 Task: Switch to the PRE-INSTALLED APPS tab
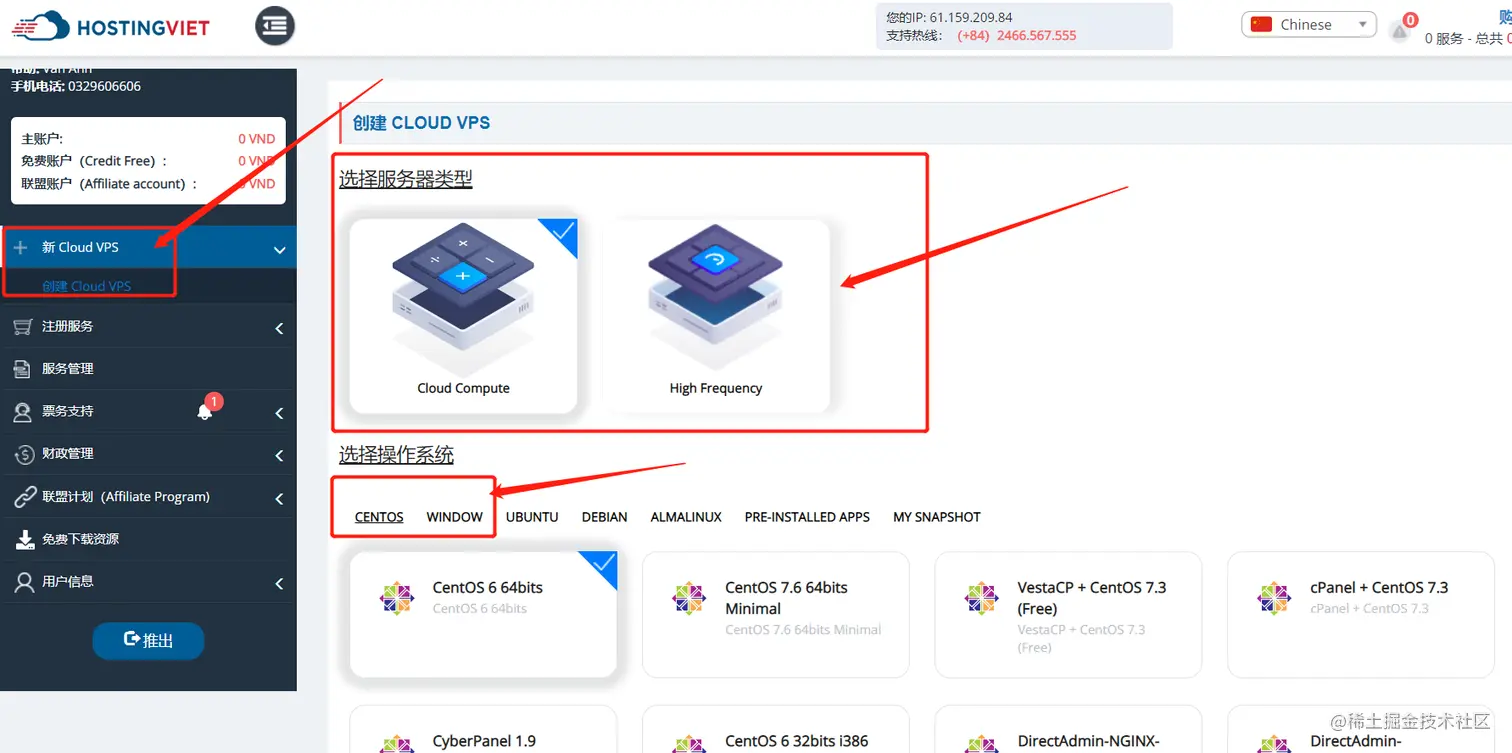point(807,517)
